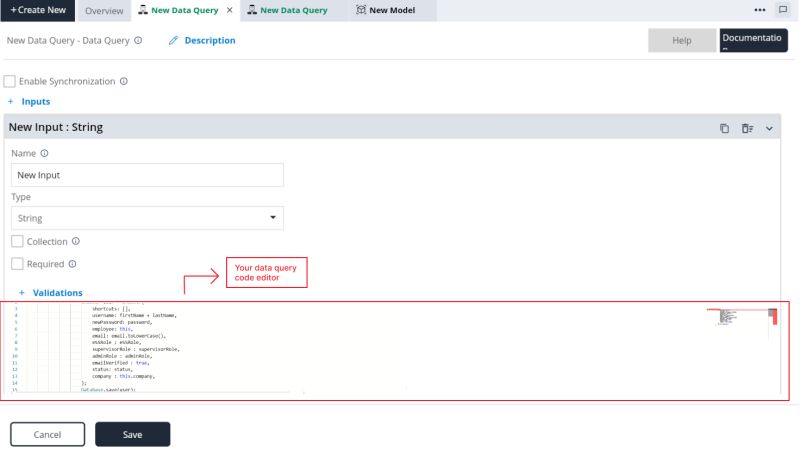Click the Help button
800x463 pixels.
click(x=682, y=40)
